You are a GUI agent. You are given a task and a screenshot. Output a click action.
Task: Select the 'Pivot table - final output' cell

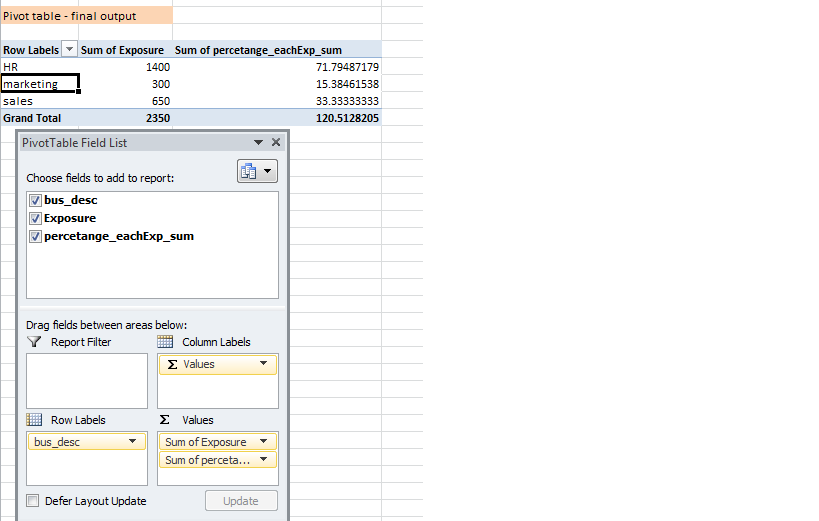click(87, 16)
